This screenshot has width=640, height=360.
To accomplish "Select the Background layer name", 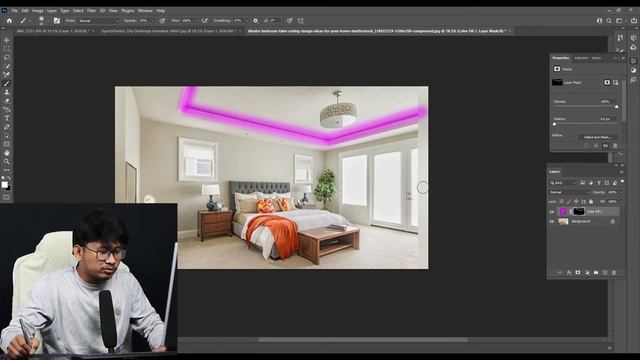I will tap(581, 221).
